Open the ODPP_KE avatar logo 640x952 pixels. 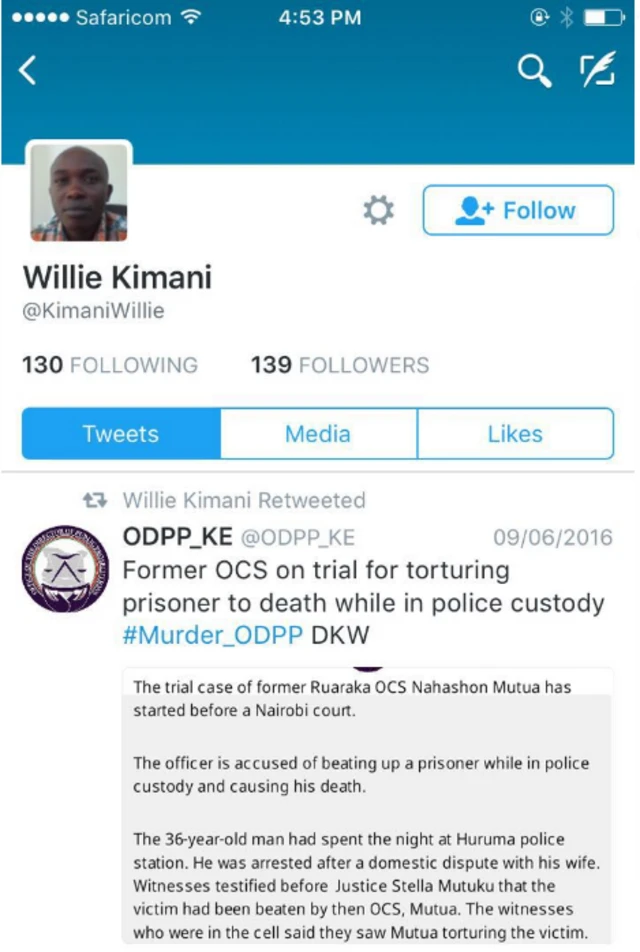(65, 569)
